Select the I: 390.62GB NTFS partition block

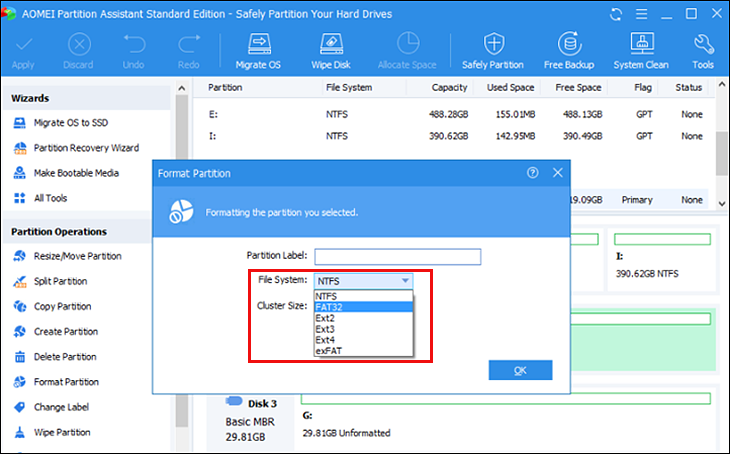coord(662,260)
